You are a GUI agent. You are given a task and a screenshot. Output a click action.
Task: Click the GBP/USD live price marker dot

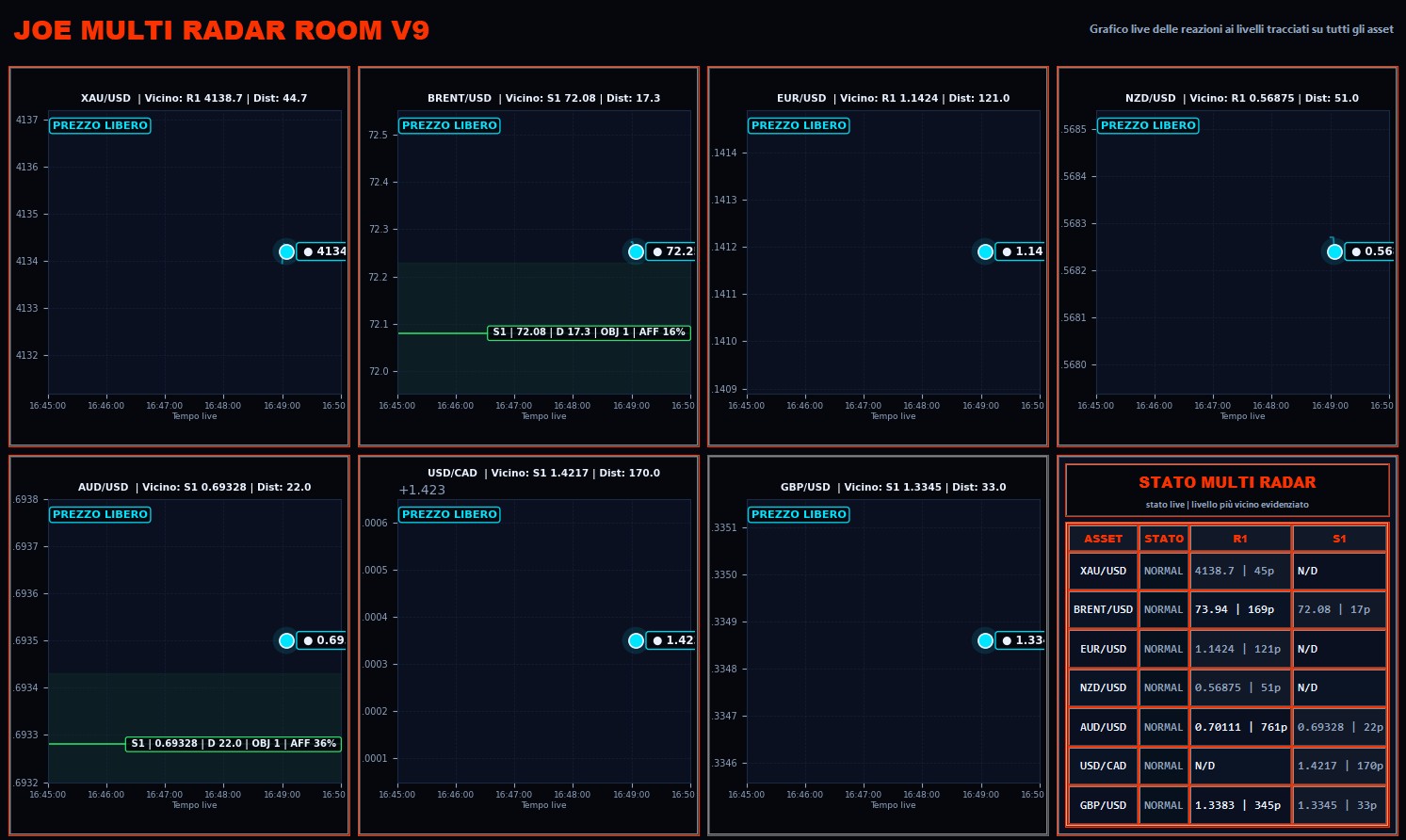[x=985, y=640]
